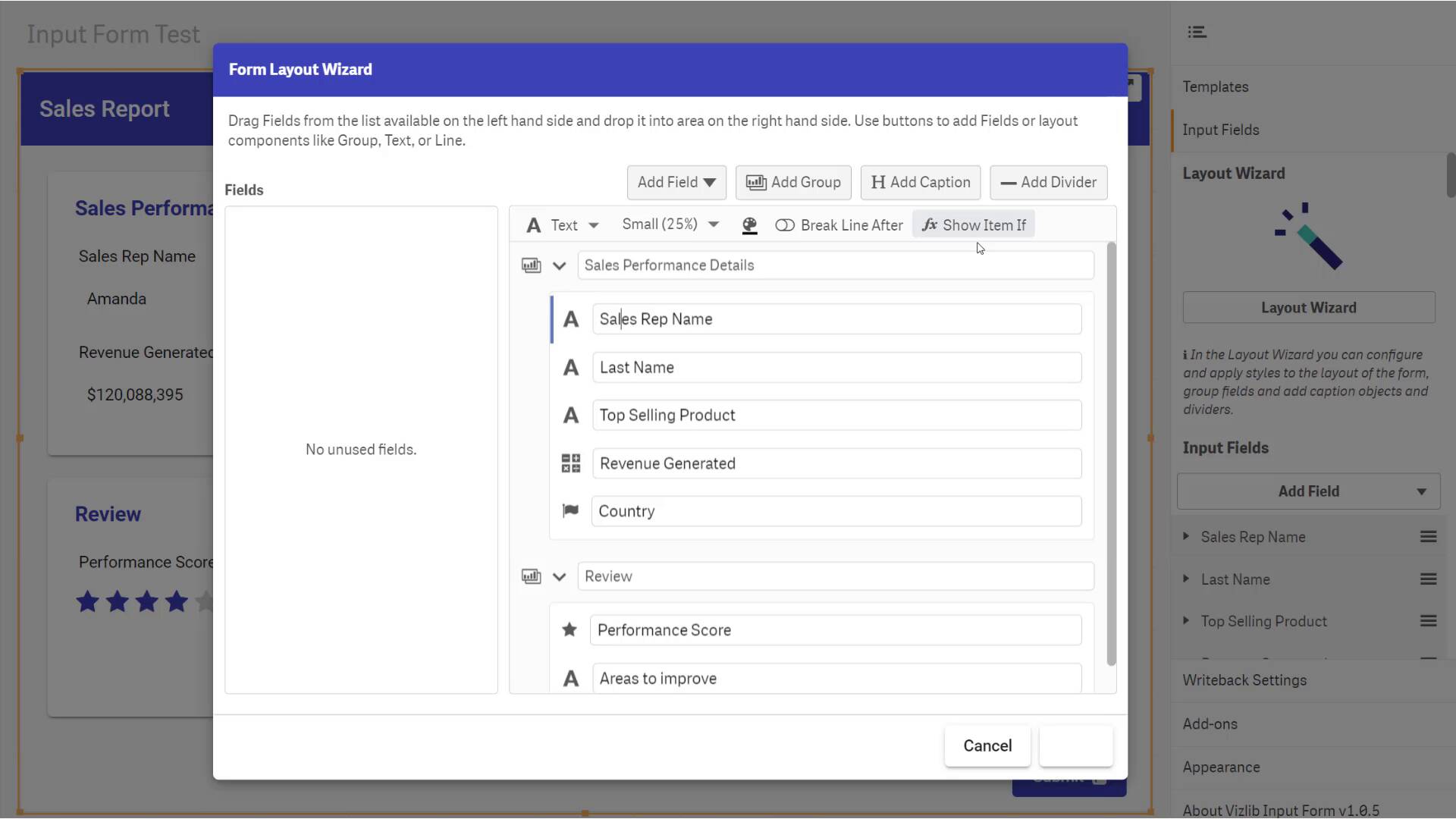Click the Country flag field icon
This screenshot has width=1456, height=819.
570,511
